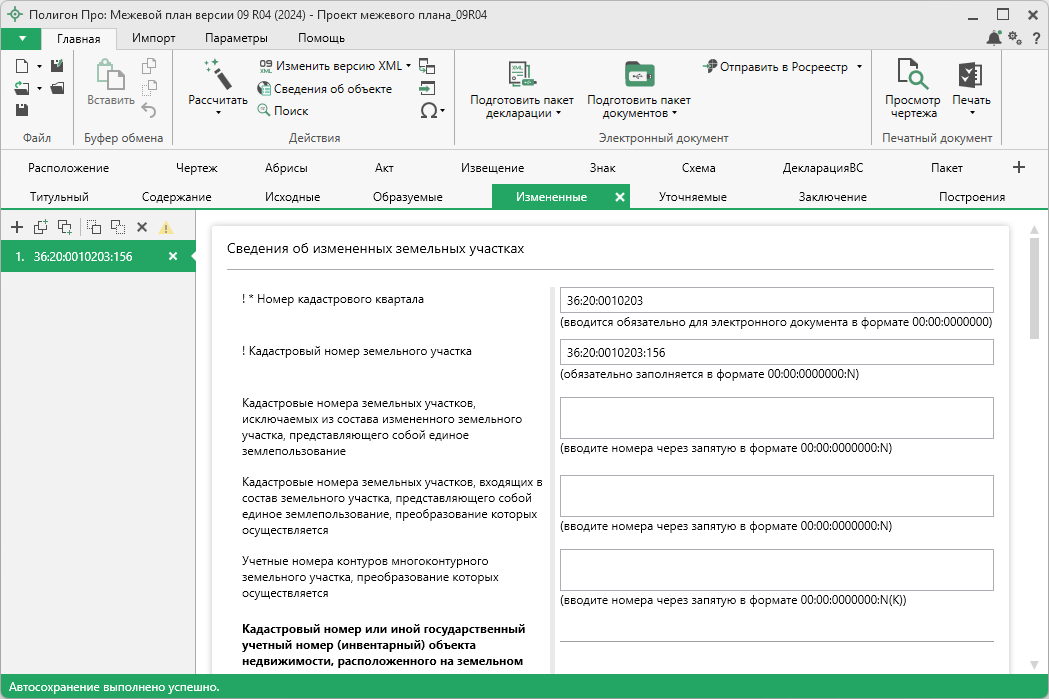Close the Измененные tab with X

619,197
